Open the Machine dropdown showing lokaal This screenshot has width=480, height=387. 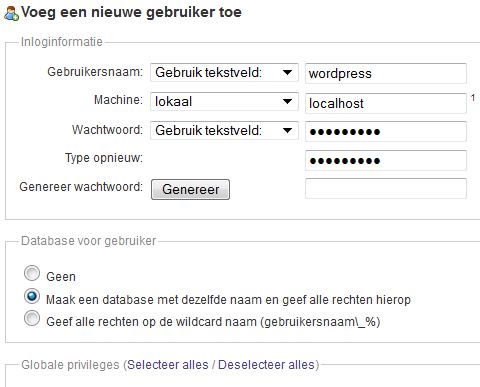click(224, 101)
